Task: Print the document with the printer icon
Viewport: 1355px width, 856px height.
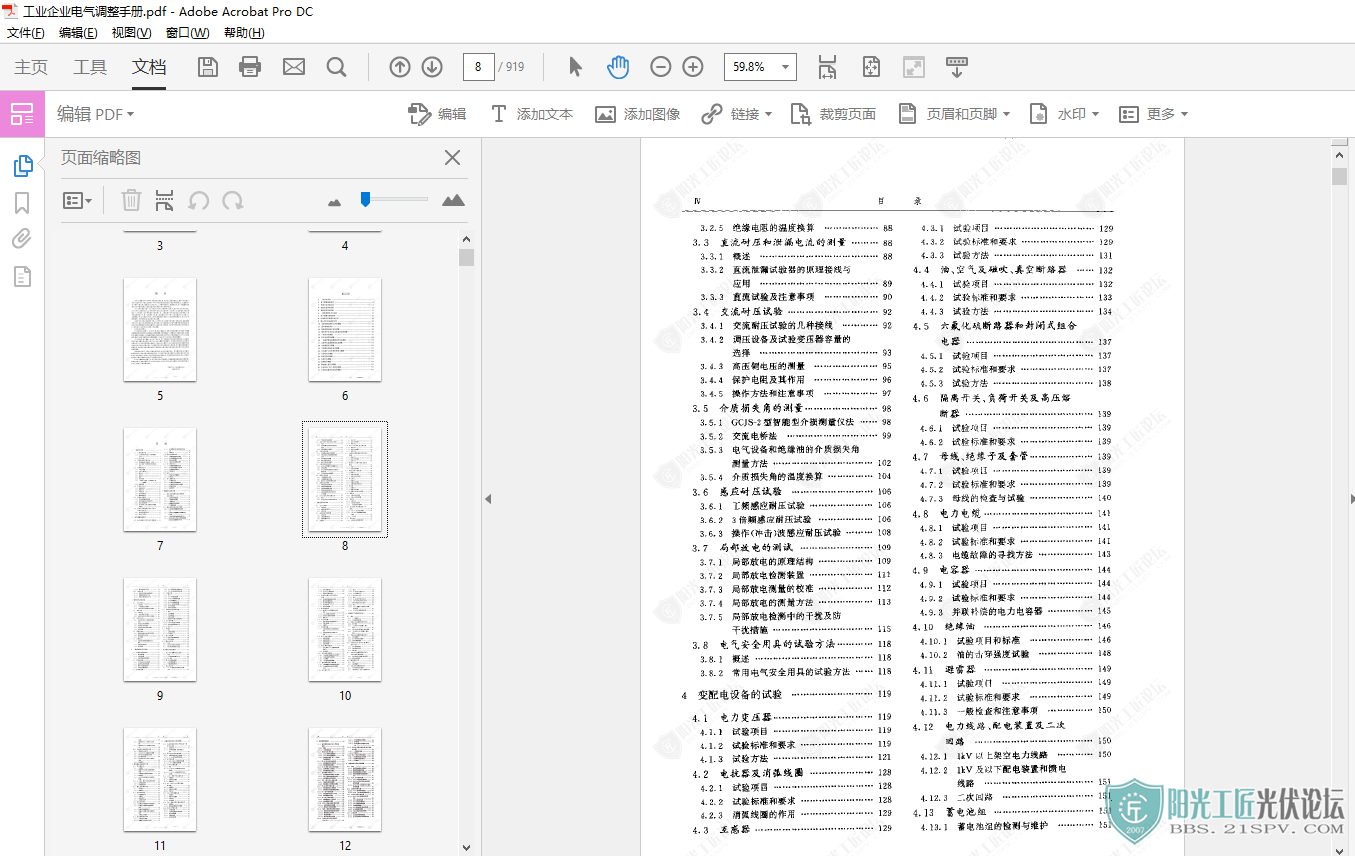Action: (250, 67)
